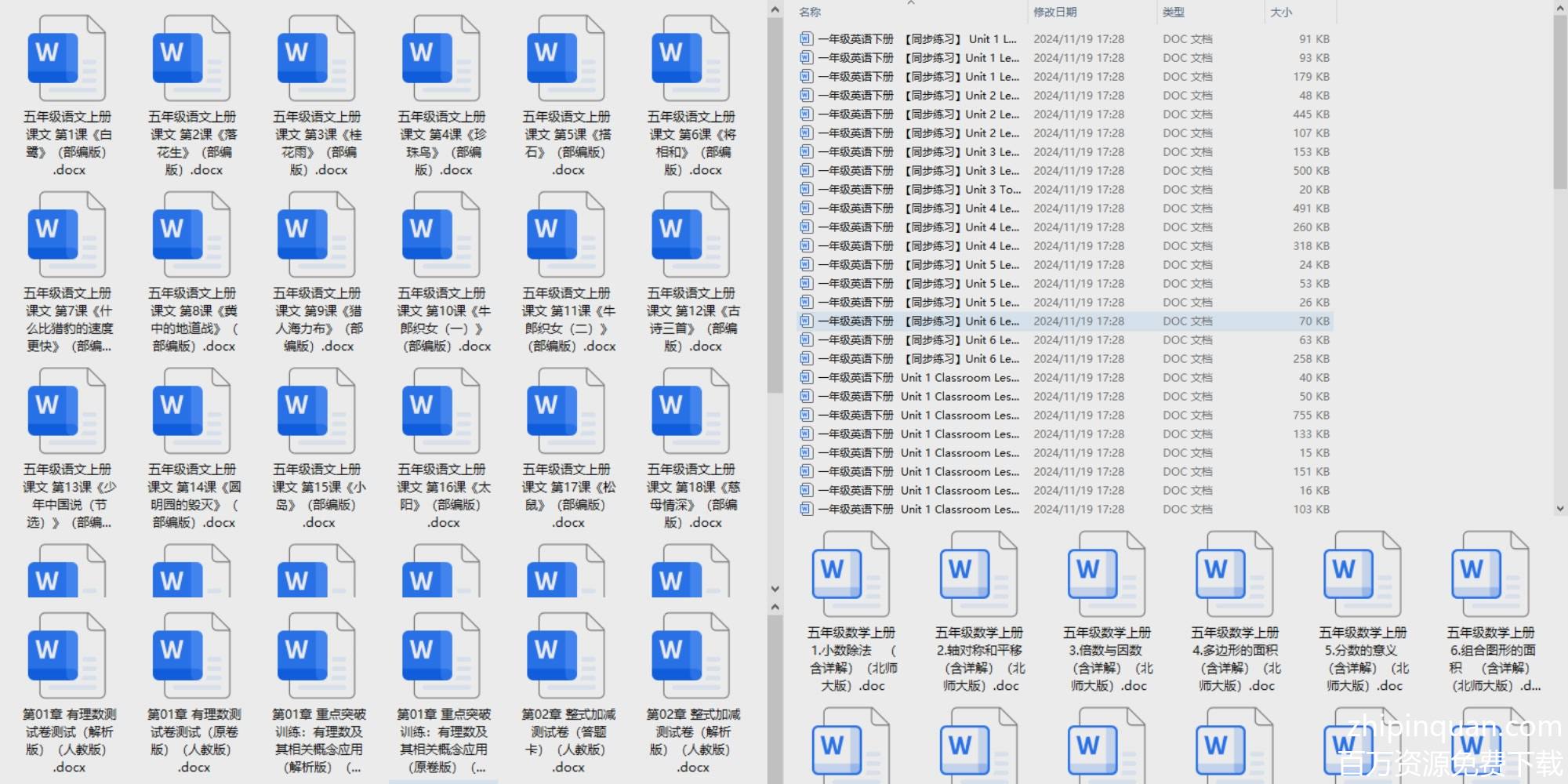Sort files by 修改日期 column header
The image size is (1568, 784).
(1054, 13)
